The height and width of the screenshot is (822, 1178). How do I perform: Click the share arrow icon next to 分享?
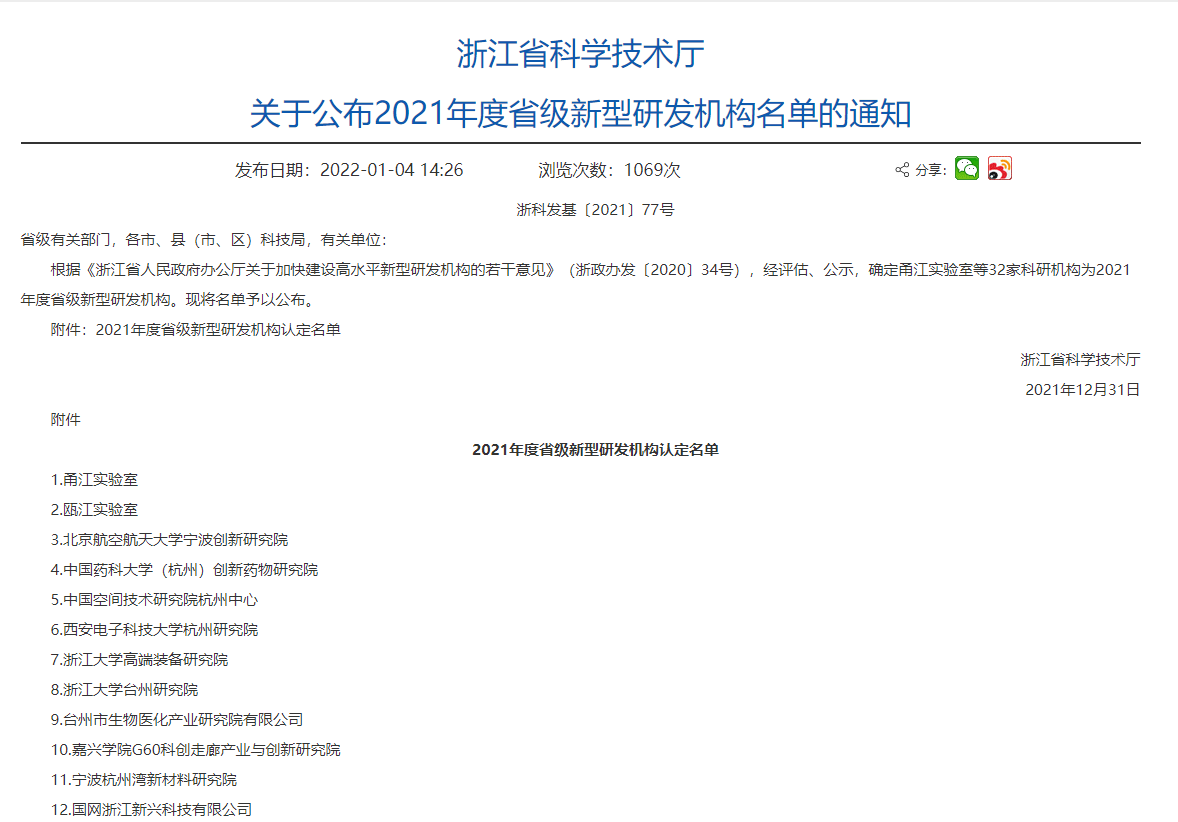click(x=902, y=170)
